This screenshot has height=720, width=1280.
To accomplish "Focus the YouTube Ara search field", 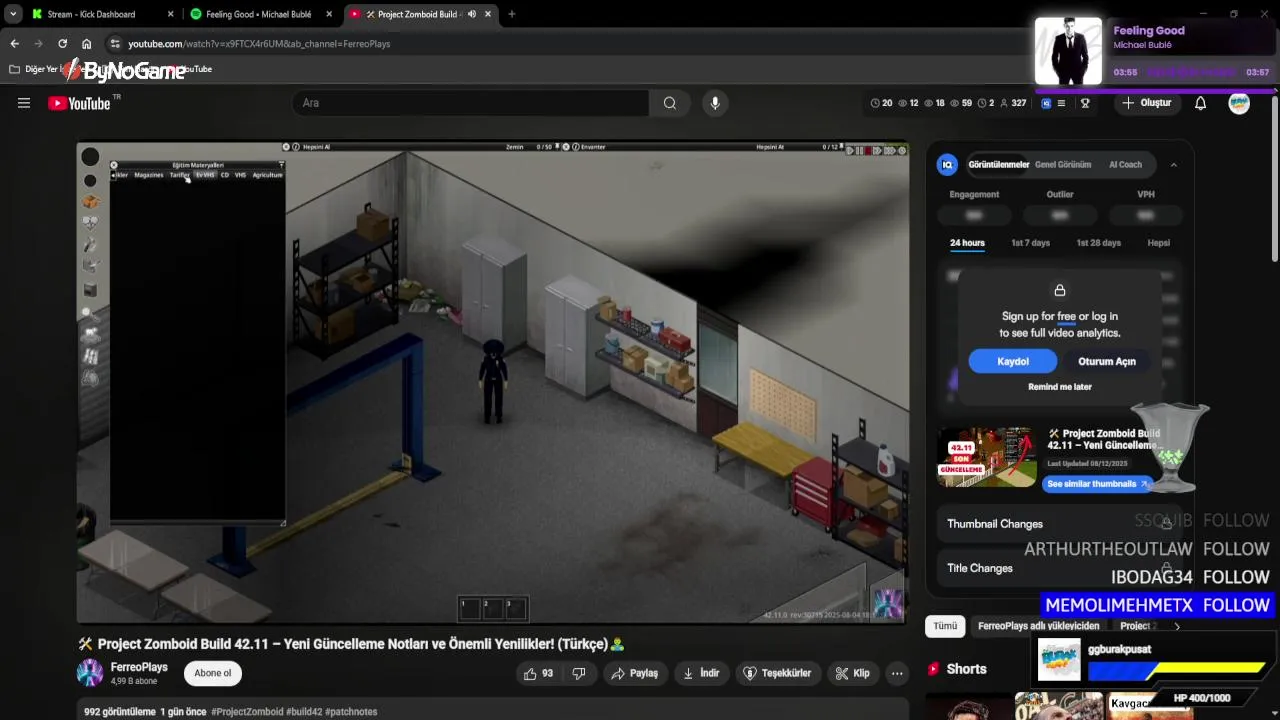I will pos(470,103).
